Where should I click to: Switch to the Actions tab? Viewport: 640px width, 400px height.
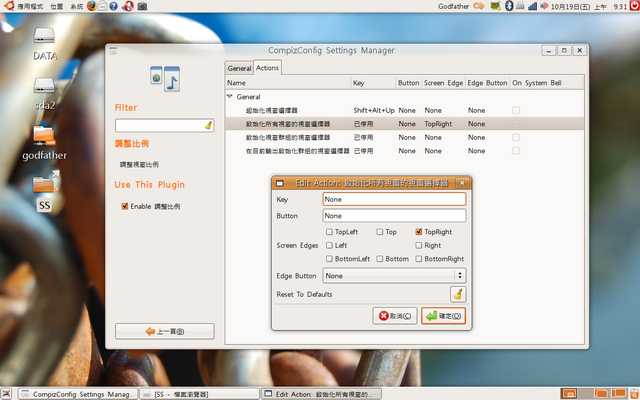point(267,68)
